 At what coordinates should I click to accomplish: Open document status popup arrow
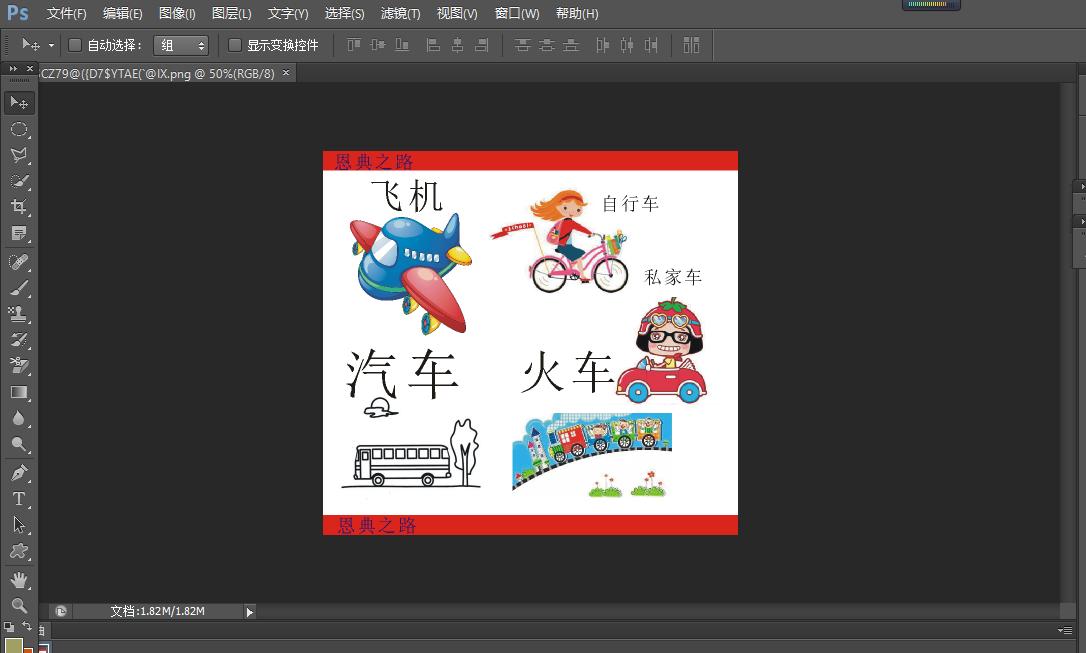click(x=249, y=611)
